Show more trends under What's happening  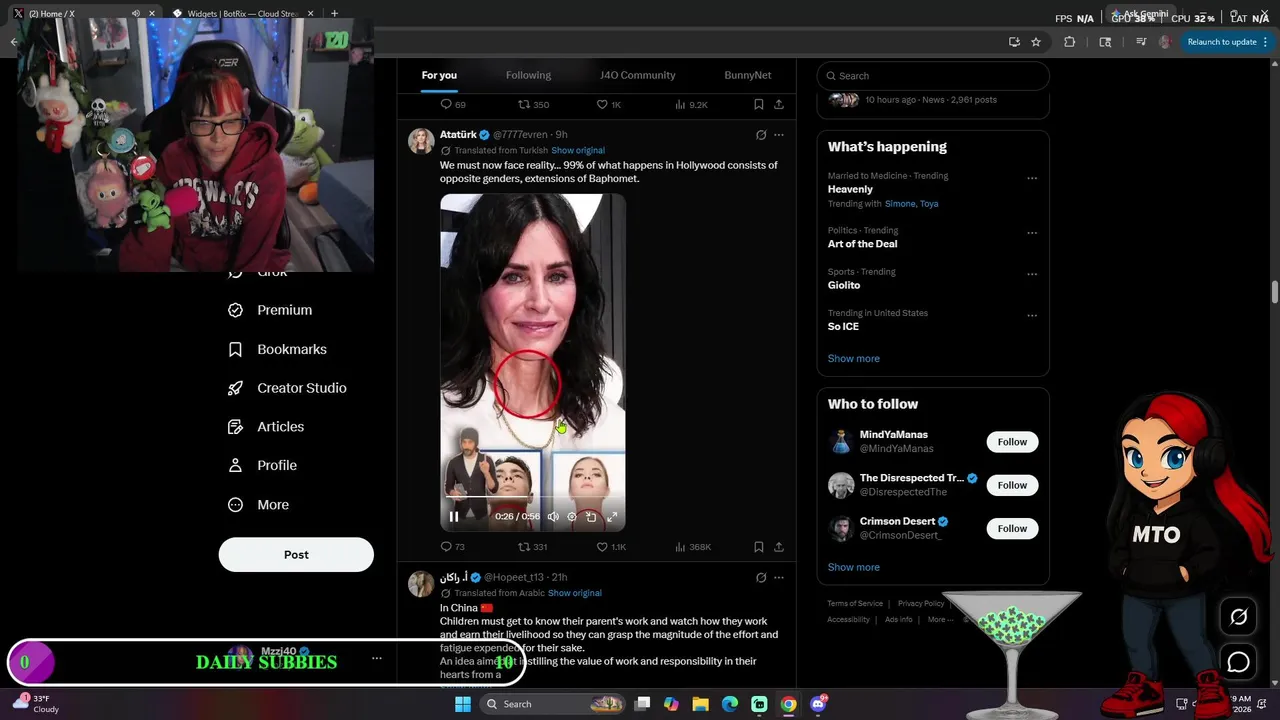click(x=853, y=358)
